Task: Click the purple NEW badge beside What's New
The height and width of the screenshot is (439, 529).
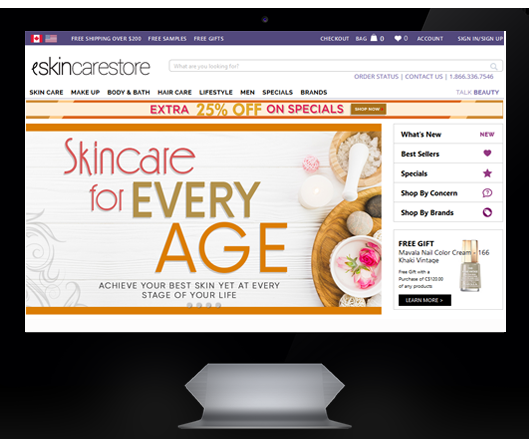Action: click(487, 134)
